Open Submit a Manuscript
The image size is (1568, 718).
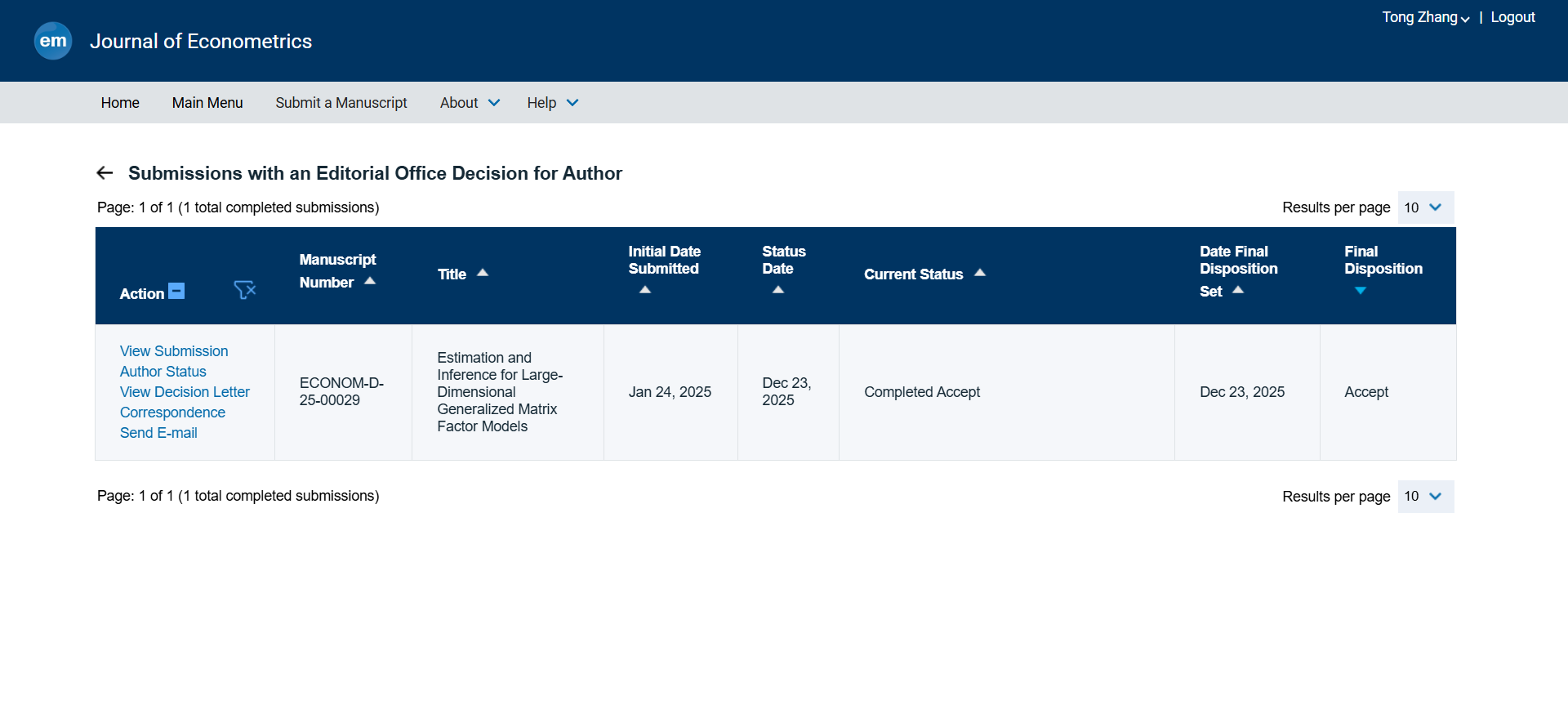click(341, 103)
